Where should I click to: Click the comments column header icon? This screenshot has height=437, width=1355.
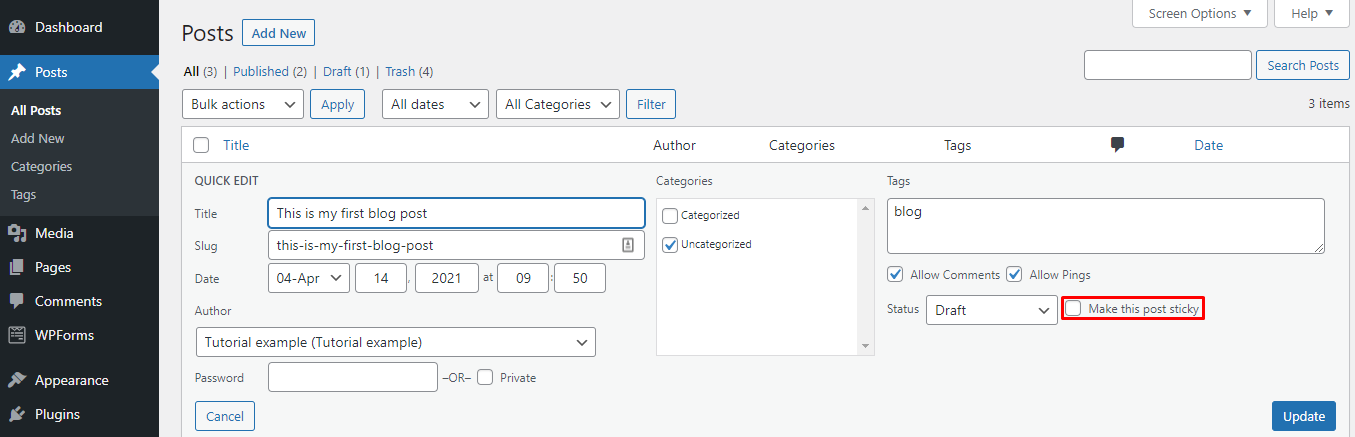point(1117,145)
